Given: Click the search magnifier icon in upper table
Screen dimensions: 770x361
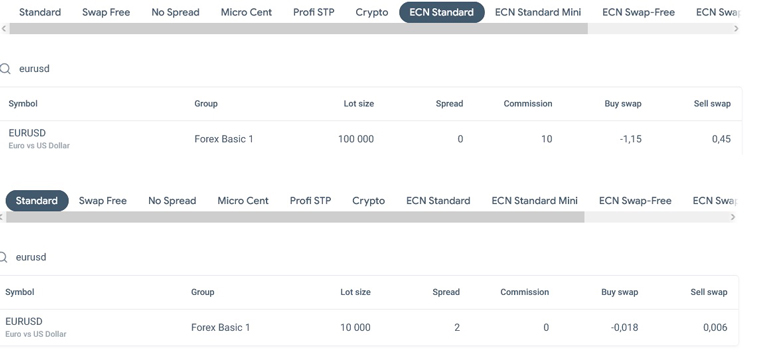Looking at the screenshot, I should coord(5,69).
